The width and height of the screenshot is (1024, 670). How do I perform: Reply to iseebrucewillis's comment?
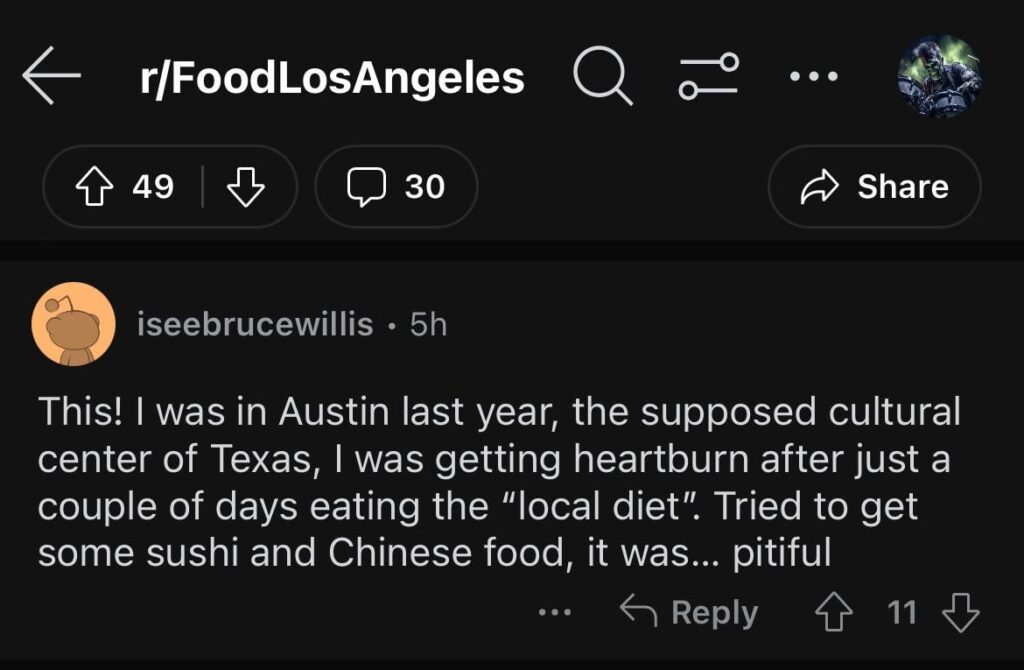coord(690,612)
